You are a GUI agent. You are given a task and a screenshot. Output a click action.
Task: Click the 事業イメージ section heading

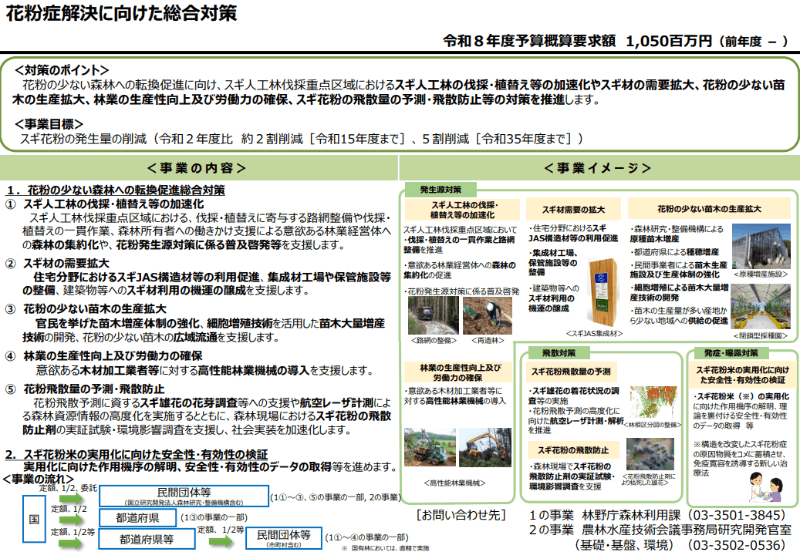tap(596, 167)
